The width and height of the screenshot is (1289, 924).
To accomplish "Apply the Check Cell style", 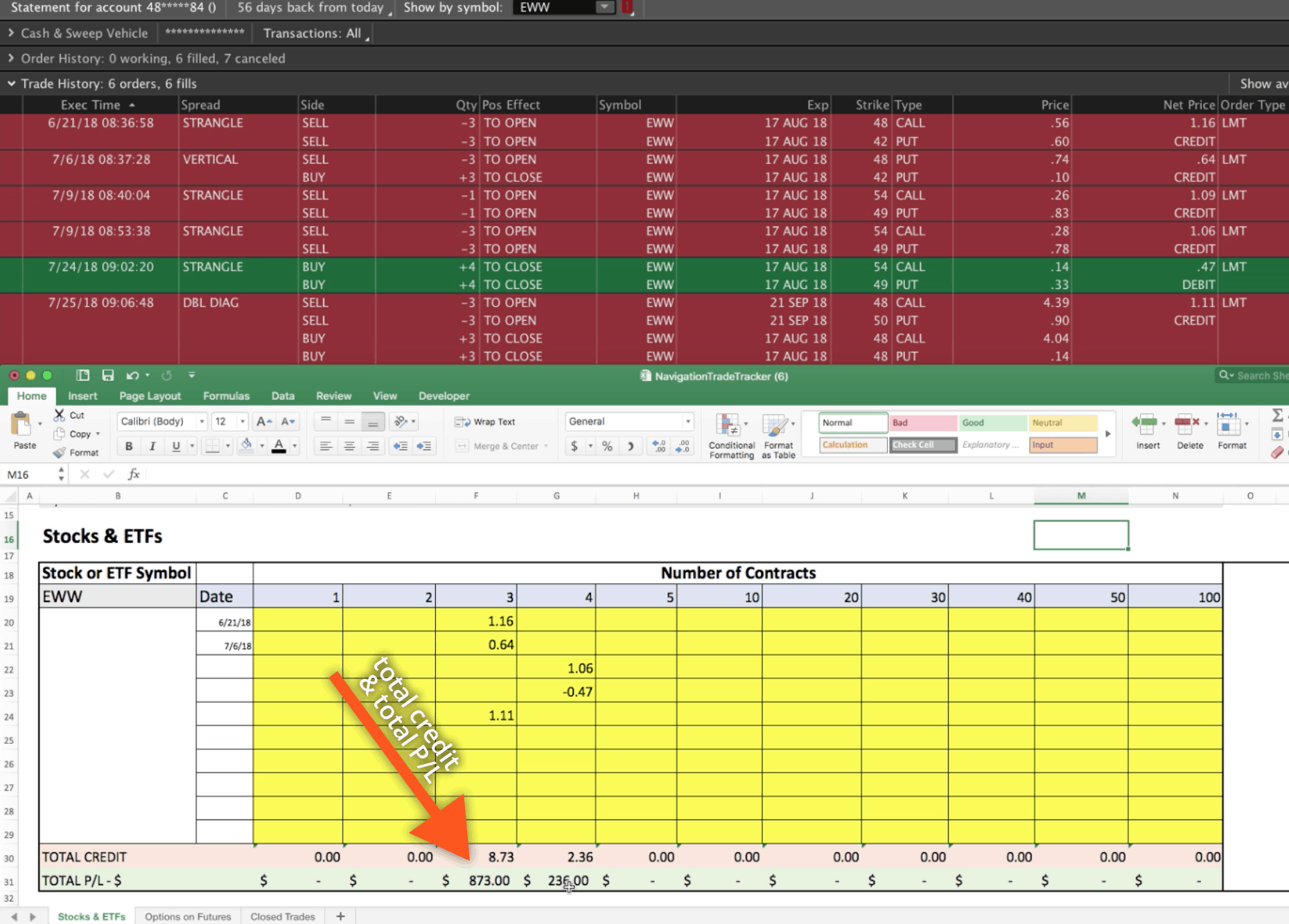I will (x=923, y=445).
